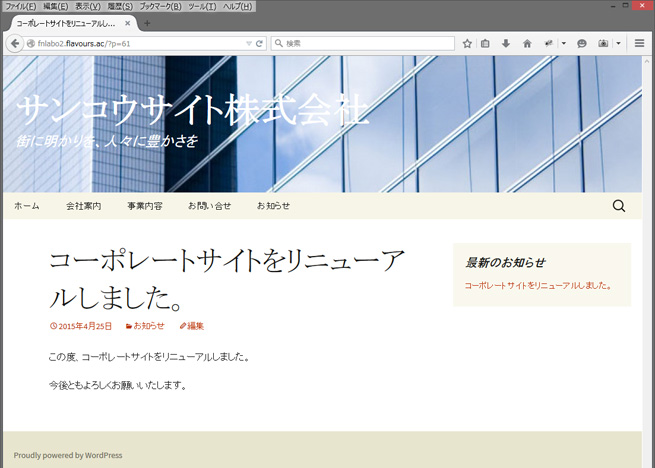Close the current browser tab
The height and width of the screenshot is (468, 655).
click(x=127, y=23)
